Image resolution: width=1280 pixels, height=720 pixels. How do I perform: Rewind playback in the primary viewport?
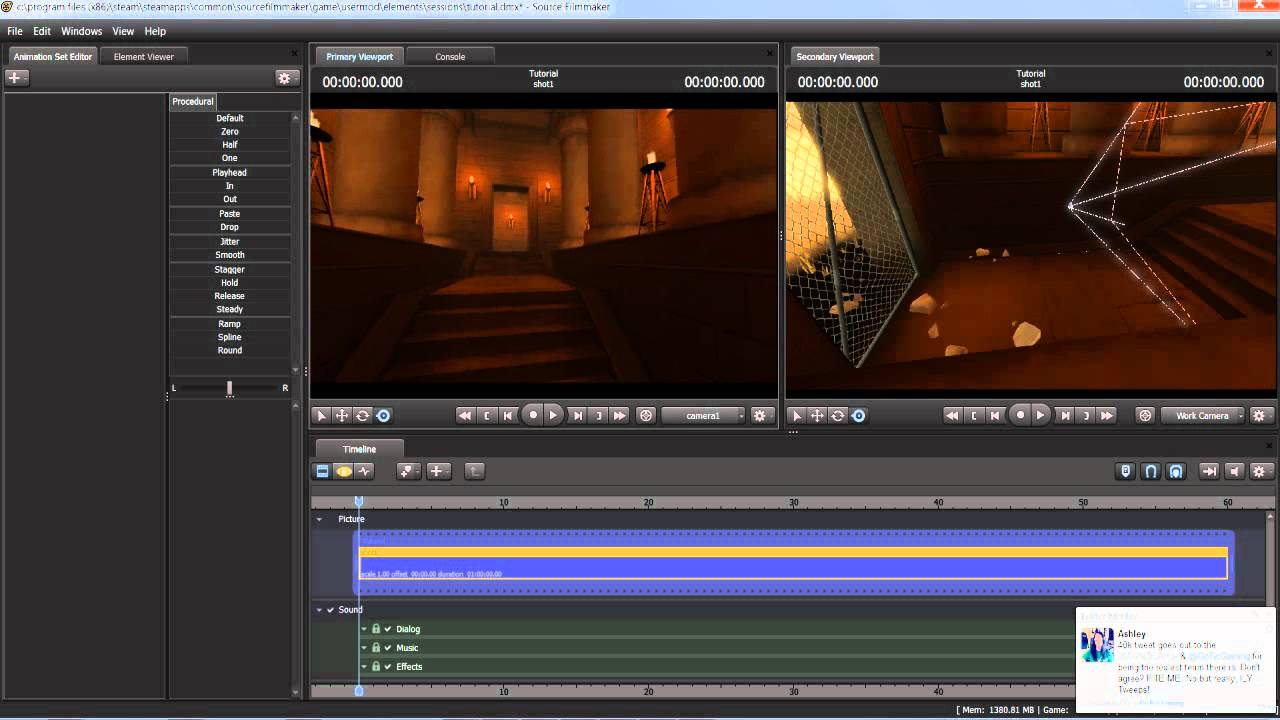pyautogui.click(x=464, y=415)
